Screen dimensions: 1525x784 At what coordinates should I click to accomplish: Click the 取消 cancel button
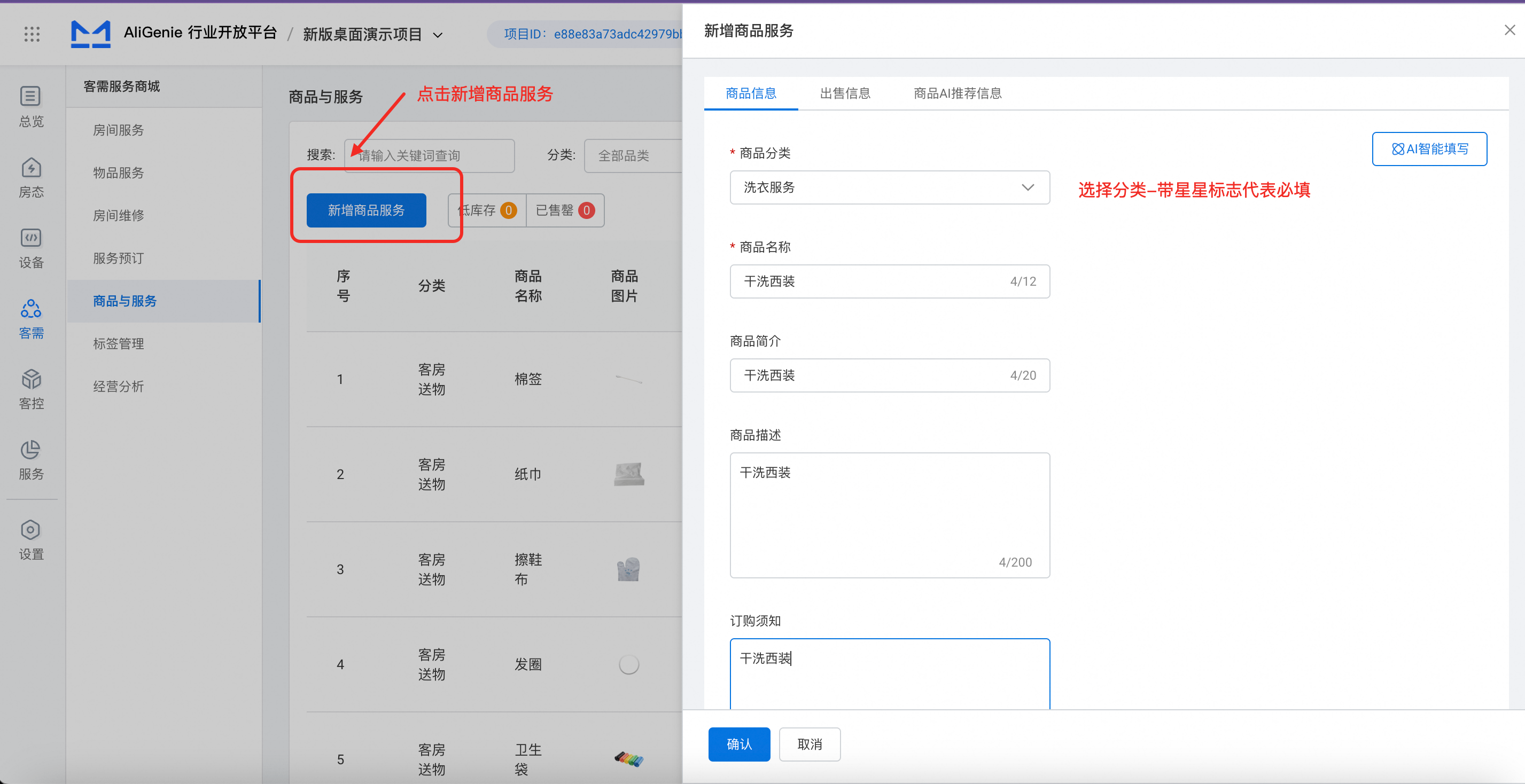pos(810,744)
